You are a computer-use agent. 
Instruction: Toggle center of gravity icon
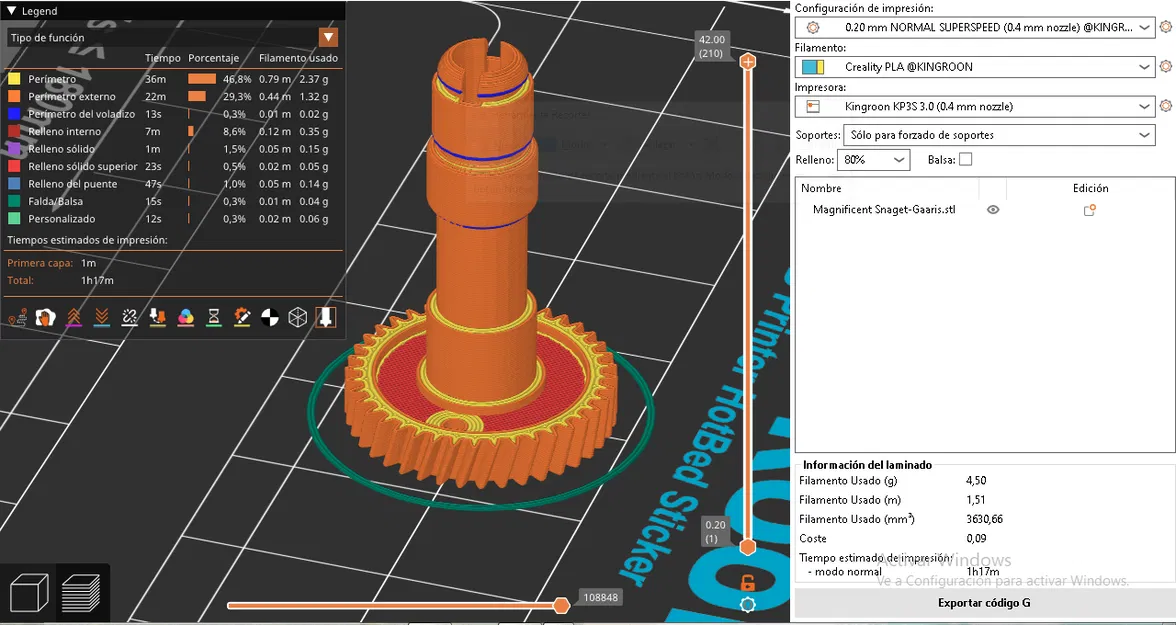270,318
